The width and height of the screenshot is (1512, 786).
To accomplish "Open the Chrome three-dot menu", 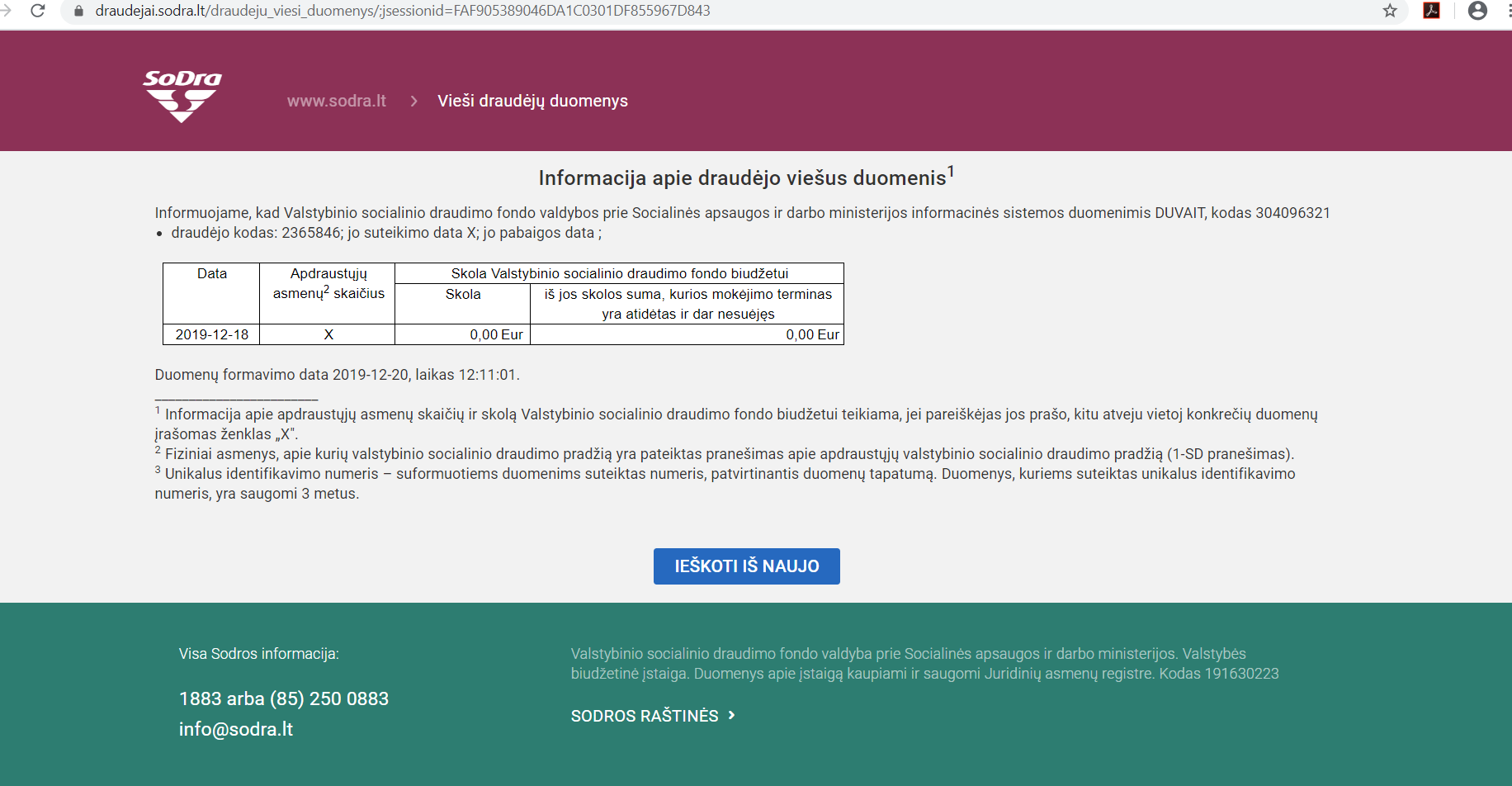I will [1507, 11].
